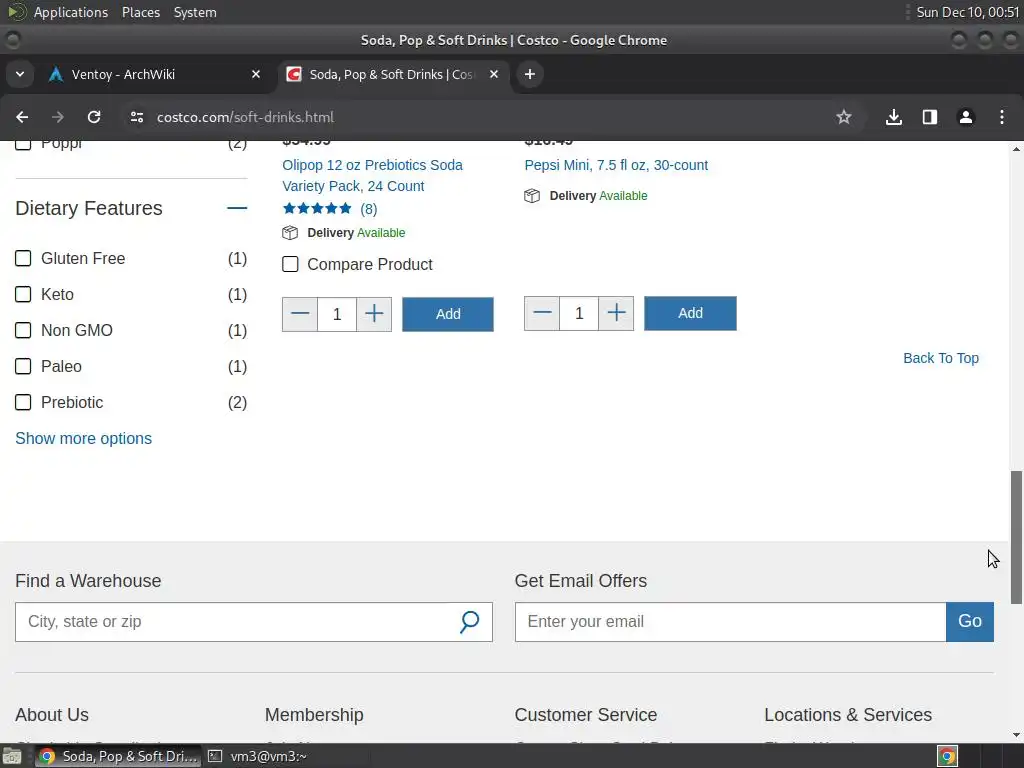This screenshot has height=768, width=1024.
Task: Focus the City, state or zip field
Action: (x=254, y=622)
